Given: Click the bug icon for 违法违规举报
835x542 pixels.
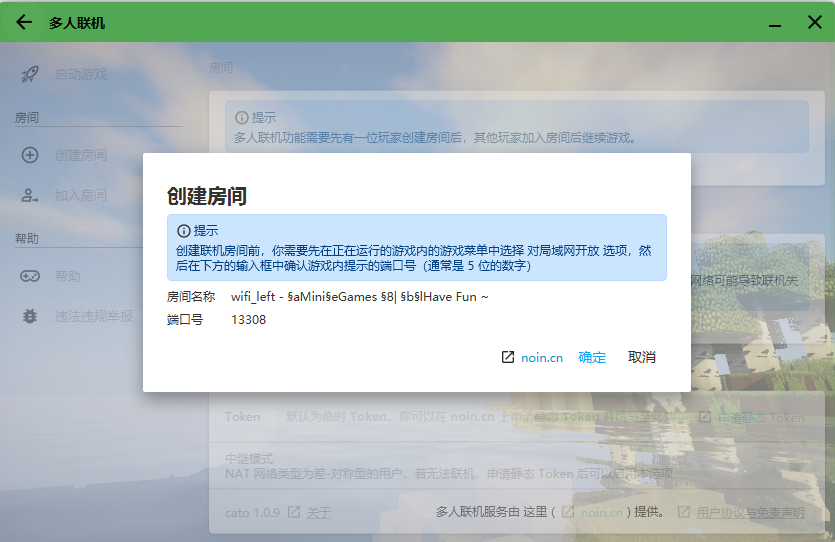Looking at the screenshot, I should click(30, 316).
